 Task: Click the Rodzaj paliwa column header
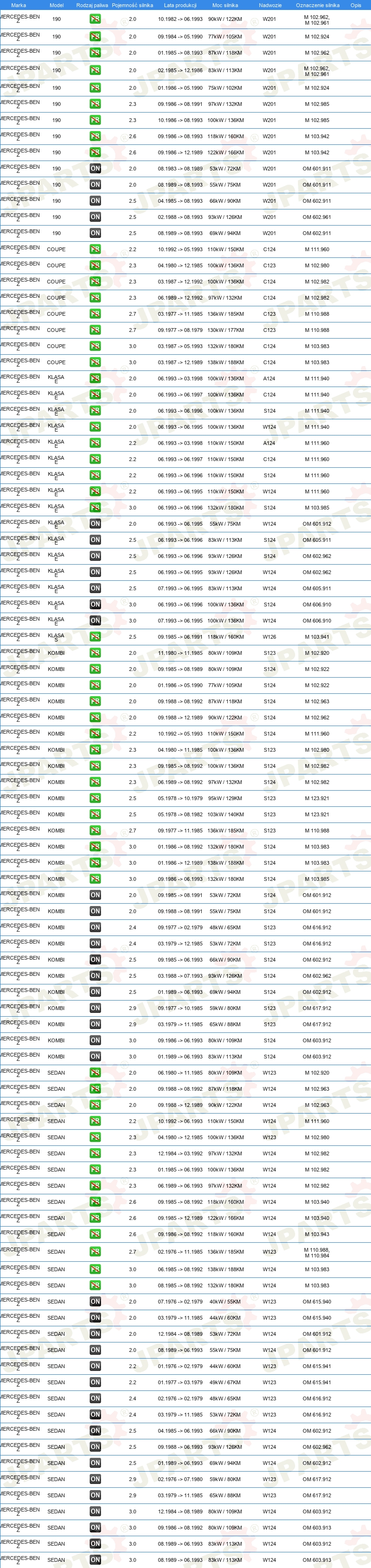coord(93,5)
